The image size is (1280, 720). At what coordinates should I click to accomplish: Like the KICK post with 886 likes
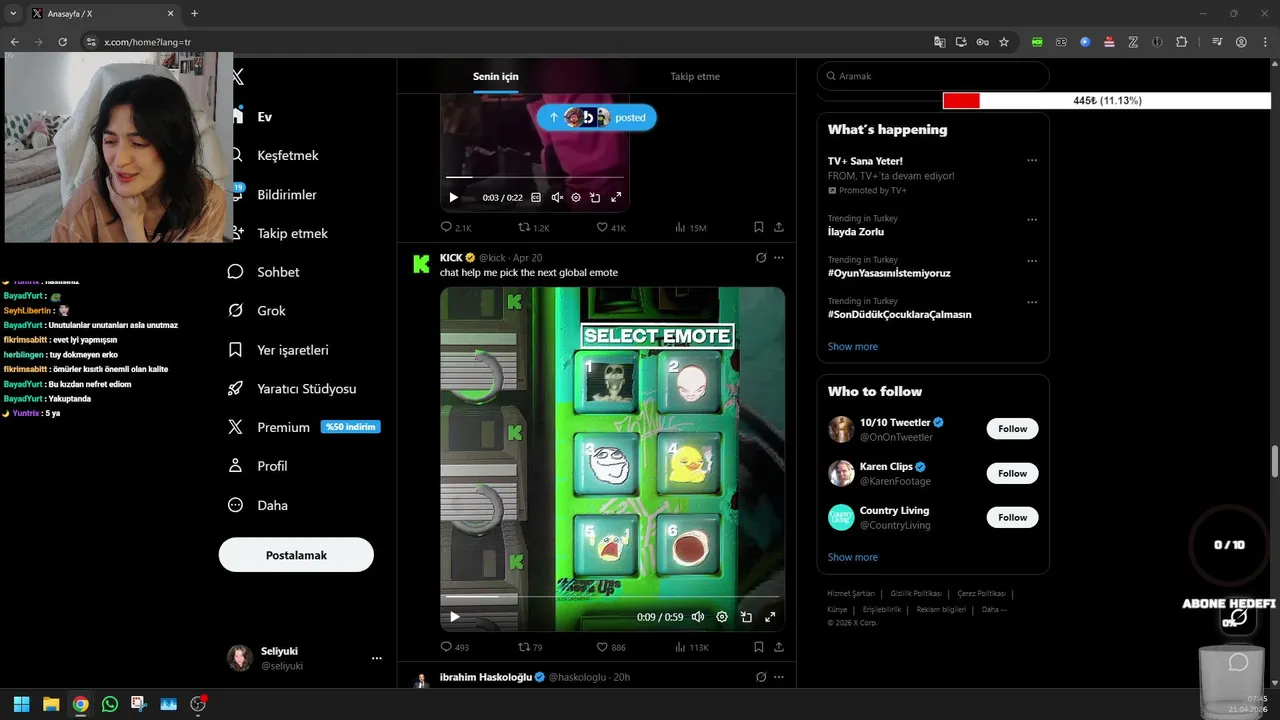click(x=611, y=647)
